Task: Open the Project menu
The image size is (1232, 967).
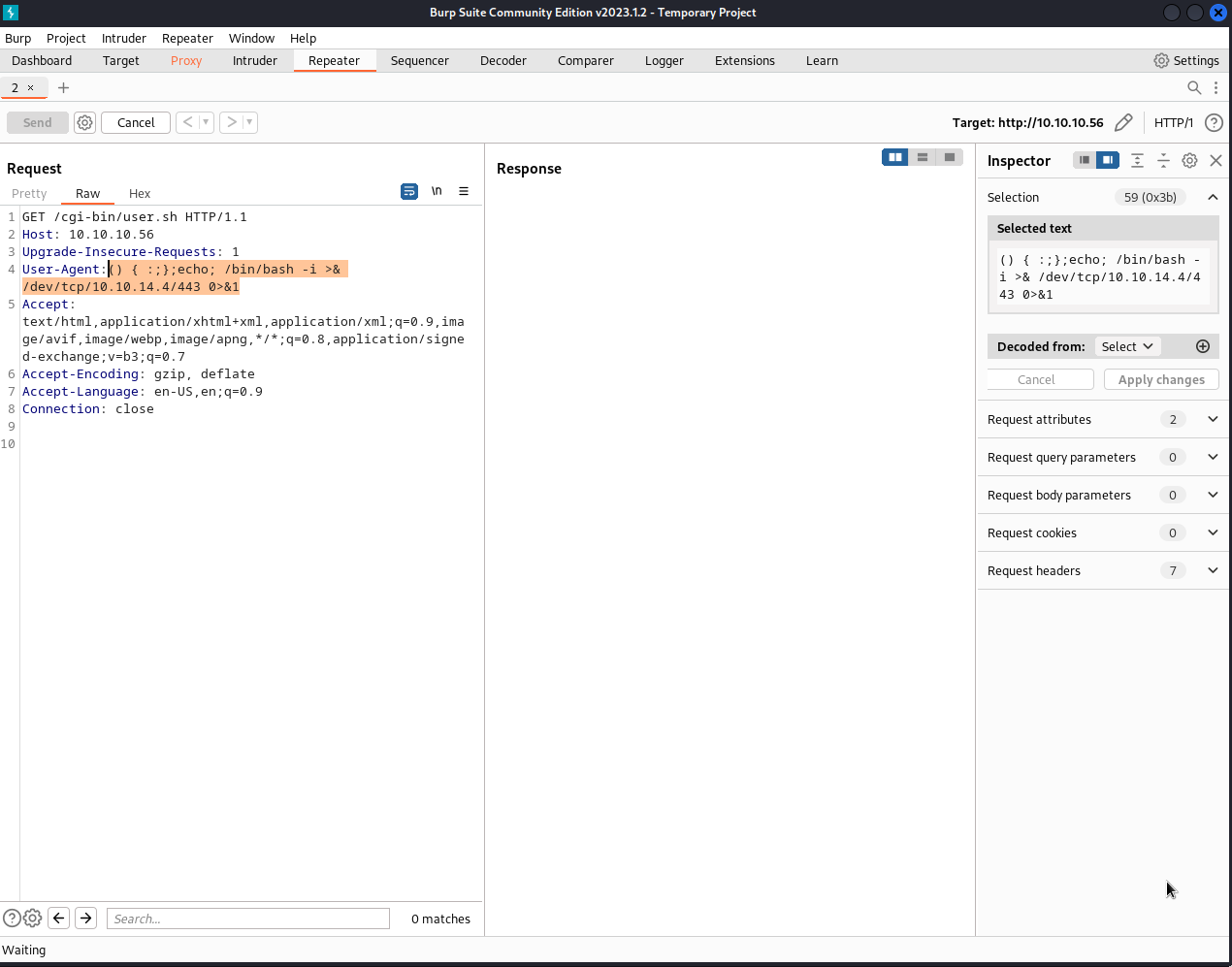Action: 66,38
